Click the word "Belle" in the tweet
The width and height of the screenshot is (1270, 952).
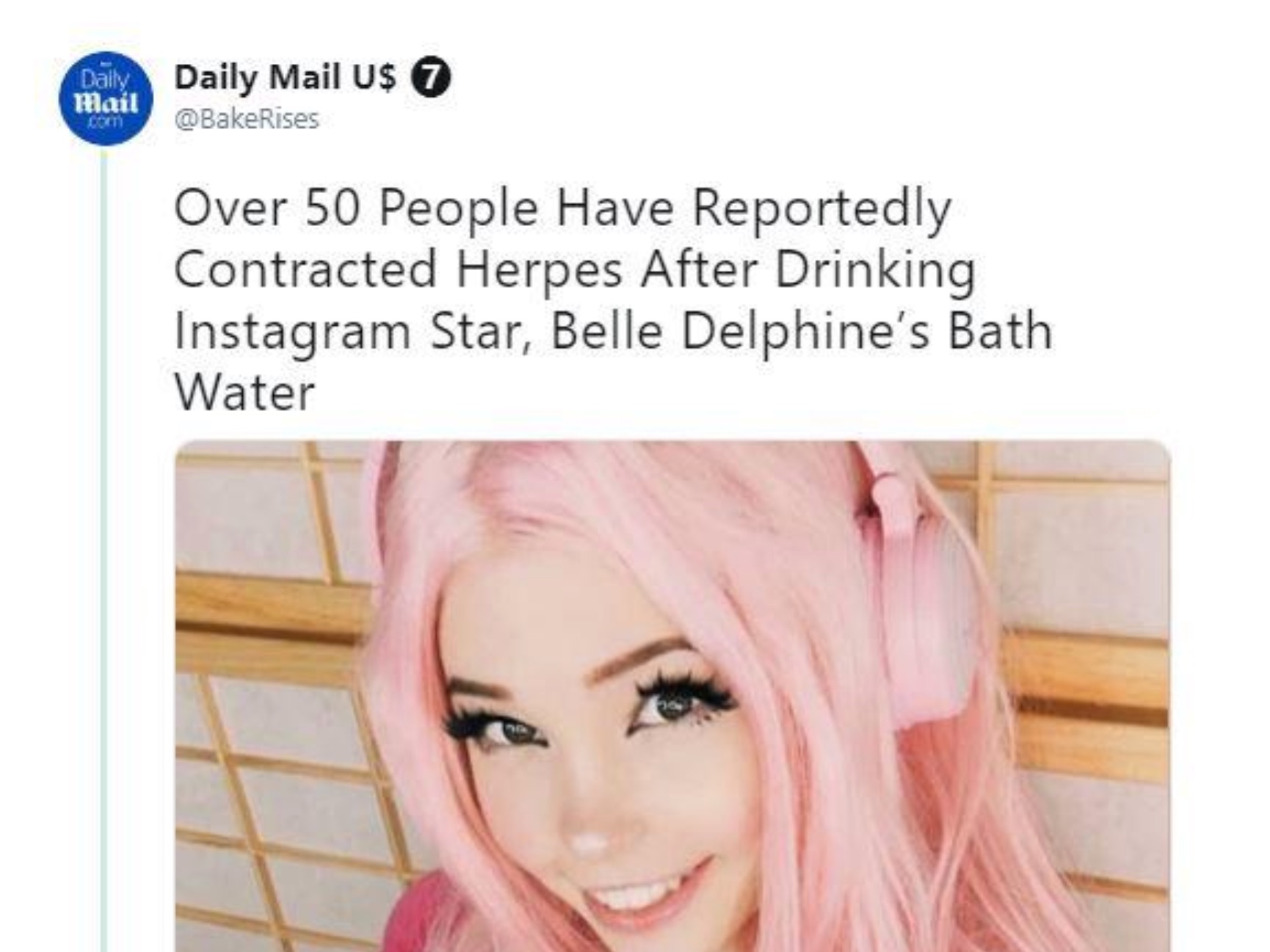tap(606, 331)
